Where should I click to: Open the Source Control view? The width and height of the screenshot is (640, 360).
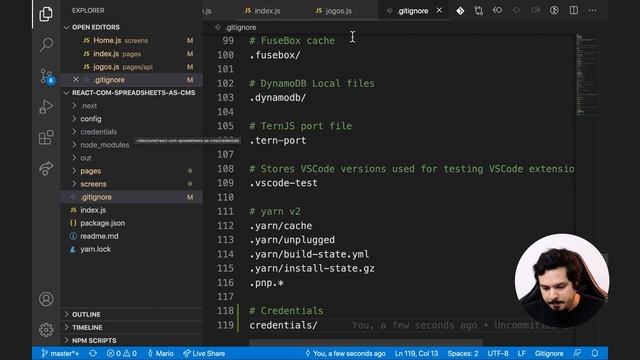(46, 76)
